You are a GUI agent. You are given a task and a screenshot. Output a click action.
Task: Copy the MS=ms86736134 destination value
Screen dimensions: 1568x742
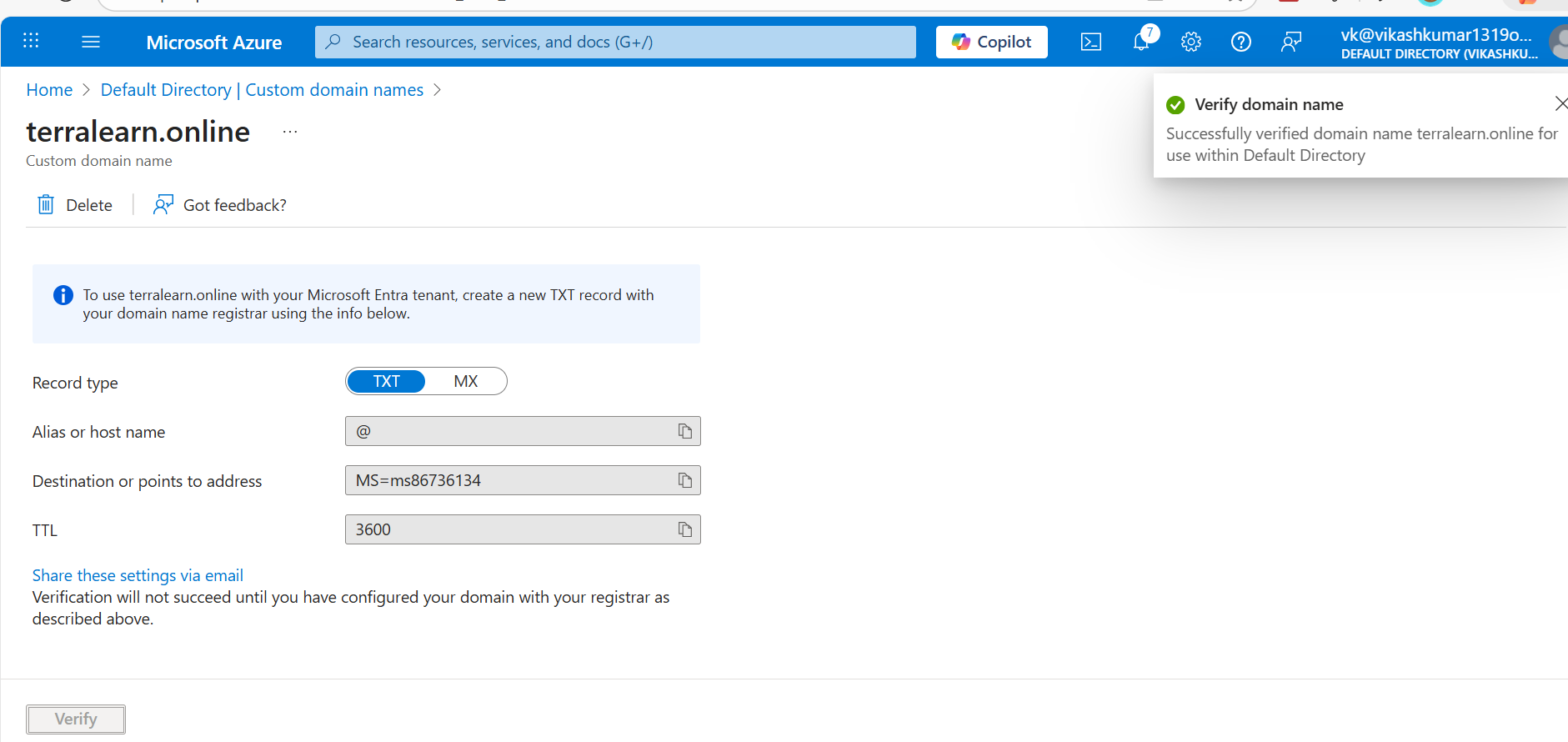pos(684,480)
